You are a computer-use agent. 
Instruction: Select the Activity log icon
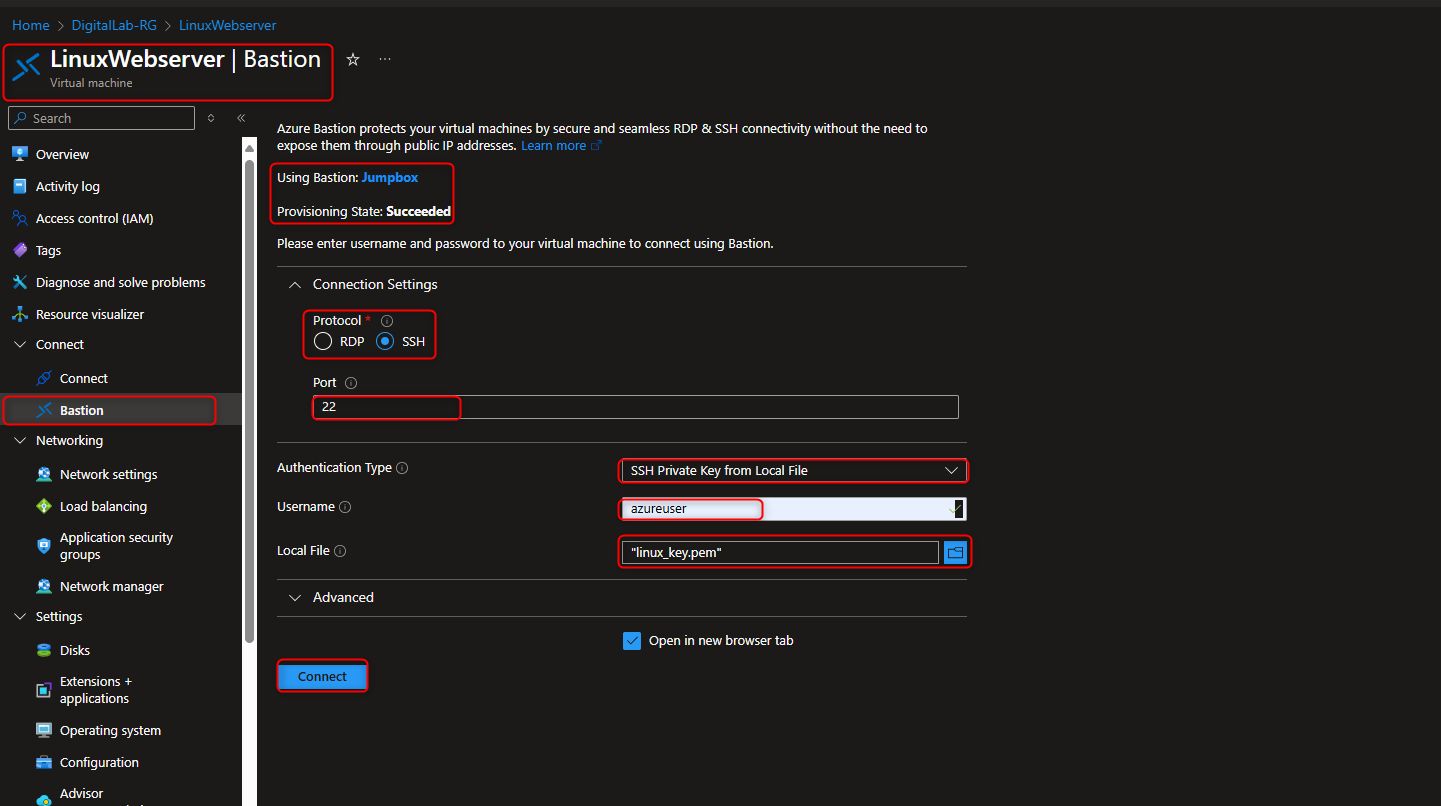(22, 186)
